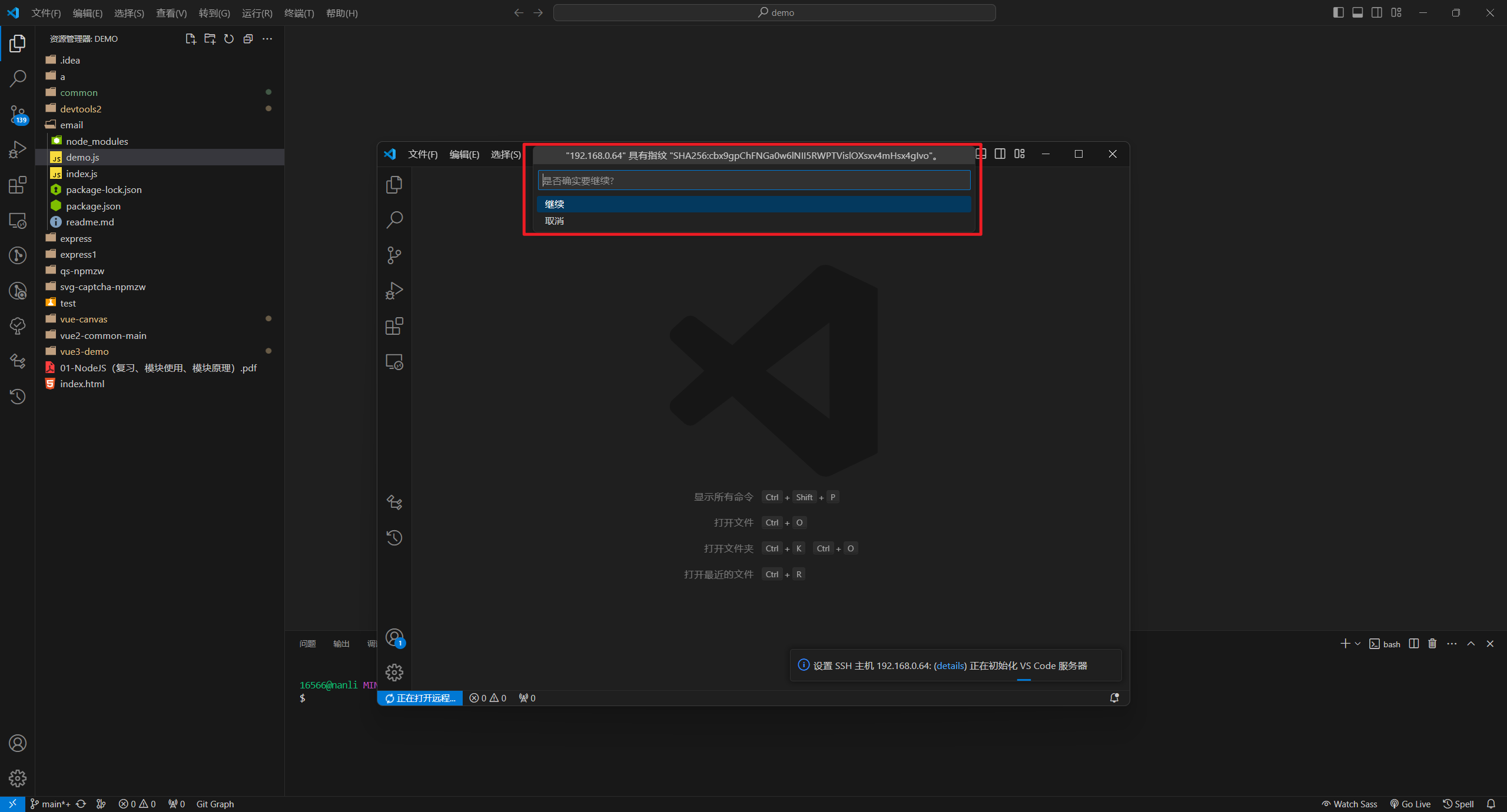Expand the node_modules folder

tap(160, 141)
